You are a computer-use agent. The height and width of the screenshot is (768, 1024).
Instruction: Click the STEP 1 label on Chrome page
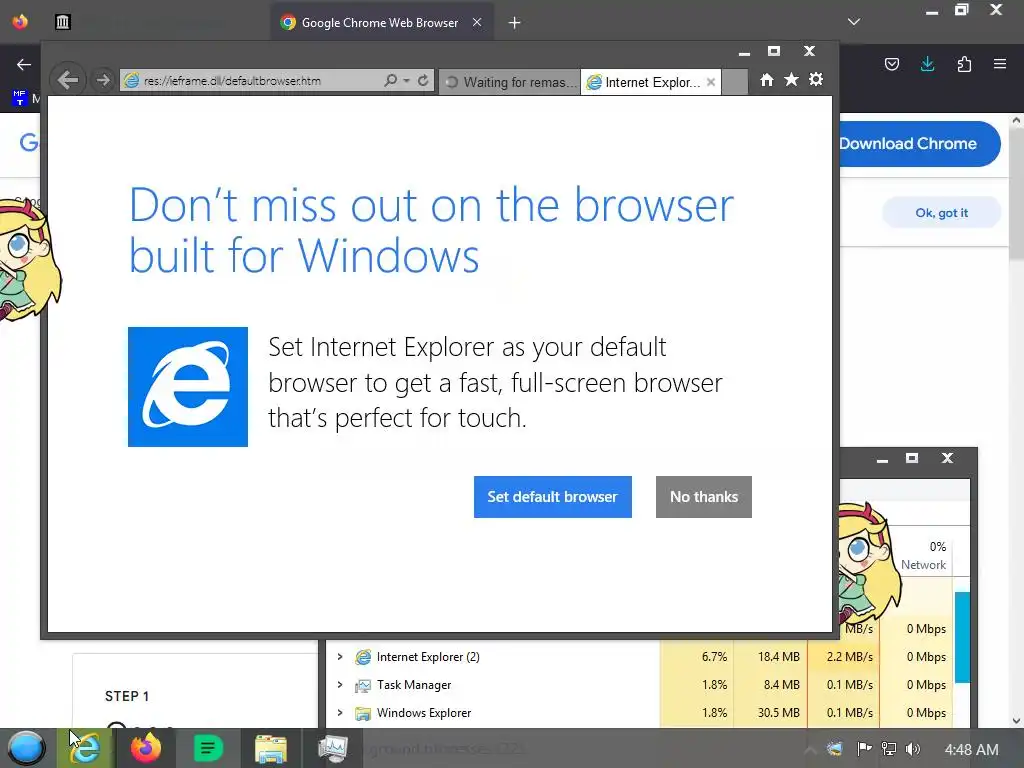coord(127,697)
